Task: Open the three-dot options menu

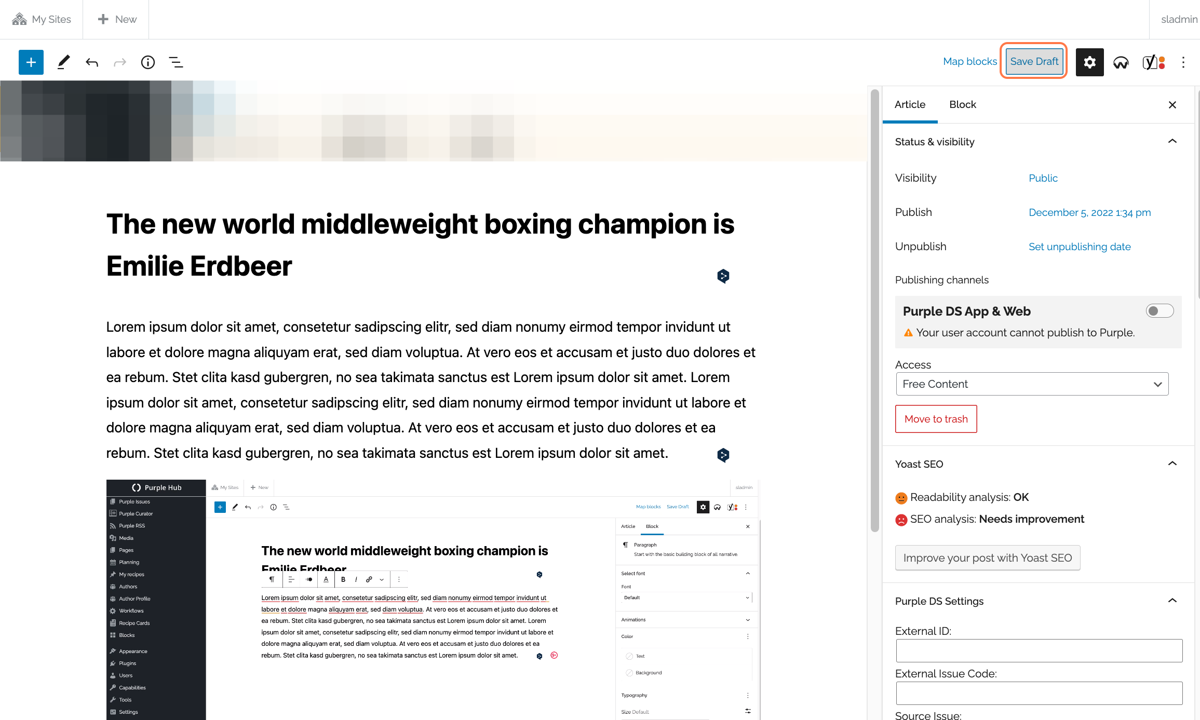Action: pyautogui.click(x=1183, y=62)
